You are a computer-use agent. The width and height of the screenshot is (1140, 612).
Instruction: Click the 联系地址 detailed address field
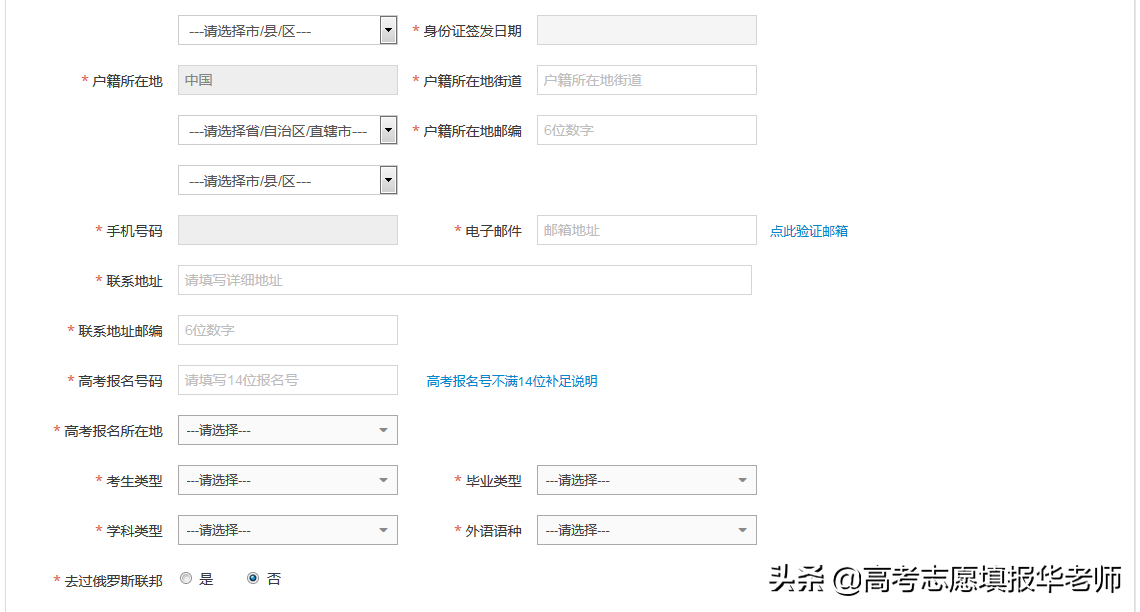click(463, 279)
